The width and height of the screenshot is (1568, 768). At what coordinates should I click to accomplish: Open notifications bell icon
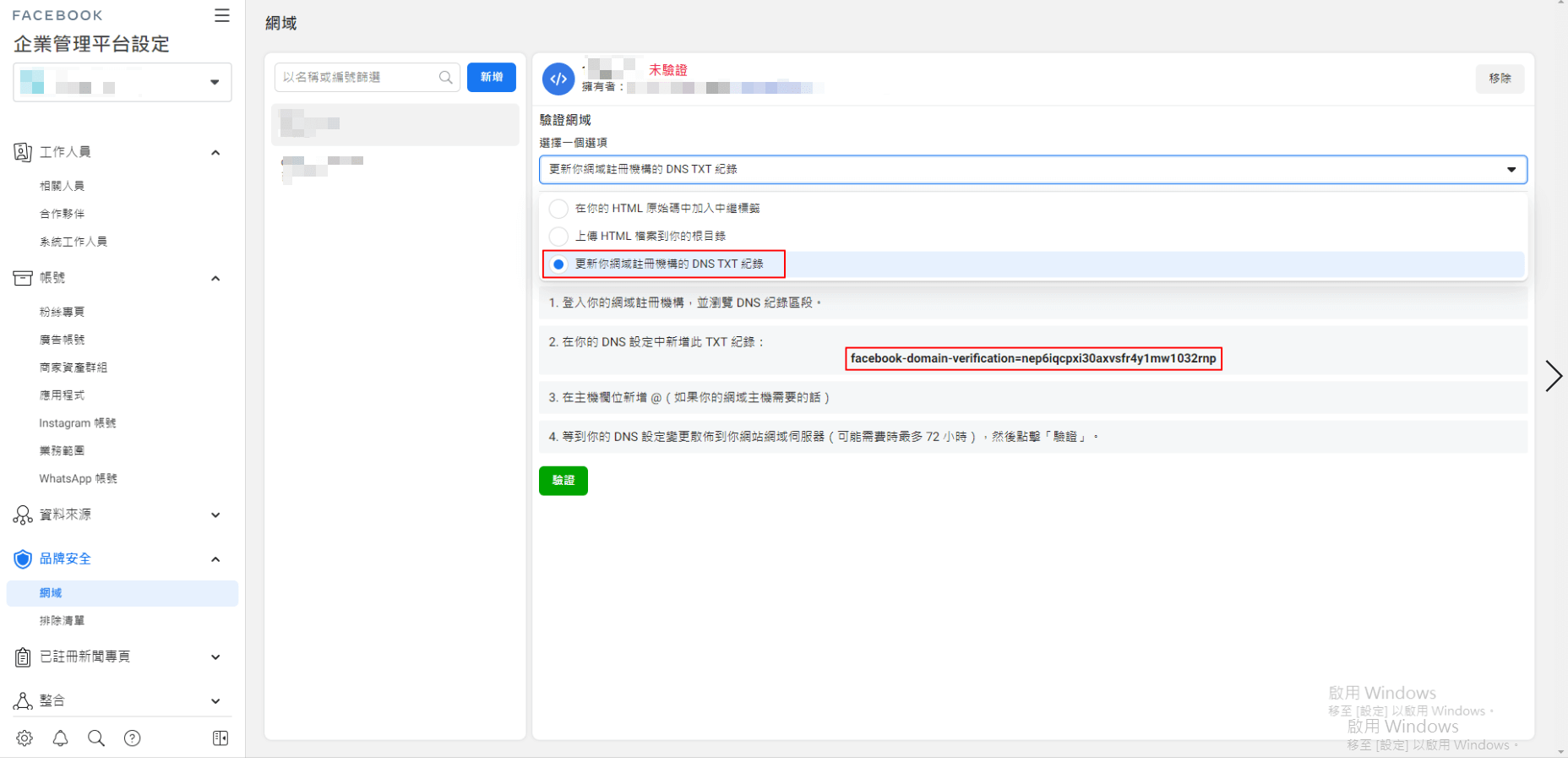[x=61, y=738]
